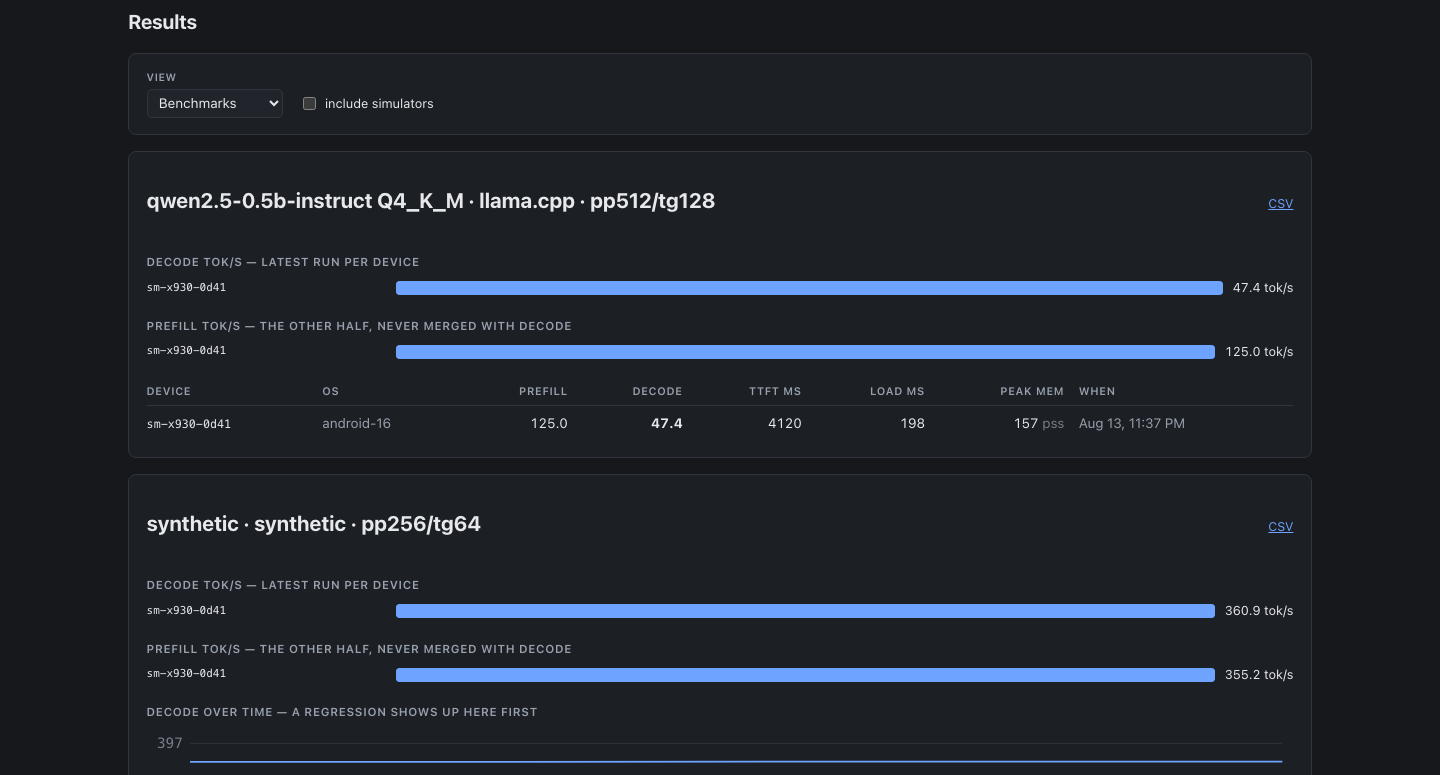Click the 360.9 tok/s decode bar
Viewport: 1440px width, 775px height.
[x=805, y=611]
